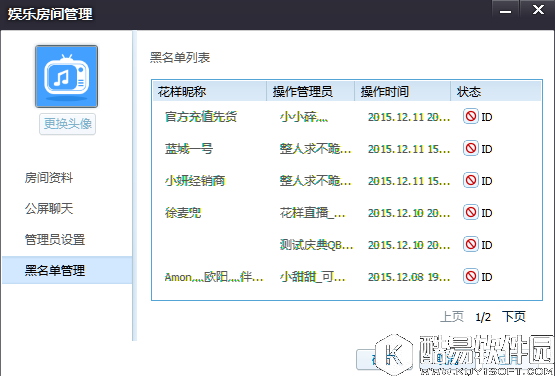Select nickname 蓝城一号

(x=189, y=149)
